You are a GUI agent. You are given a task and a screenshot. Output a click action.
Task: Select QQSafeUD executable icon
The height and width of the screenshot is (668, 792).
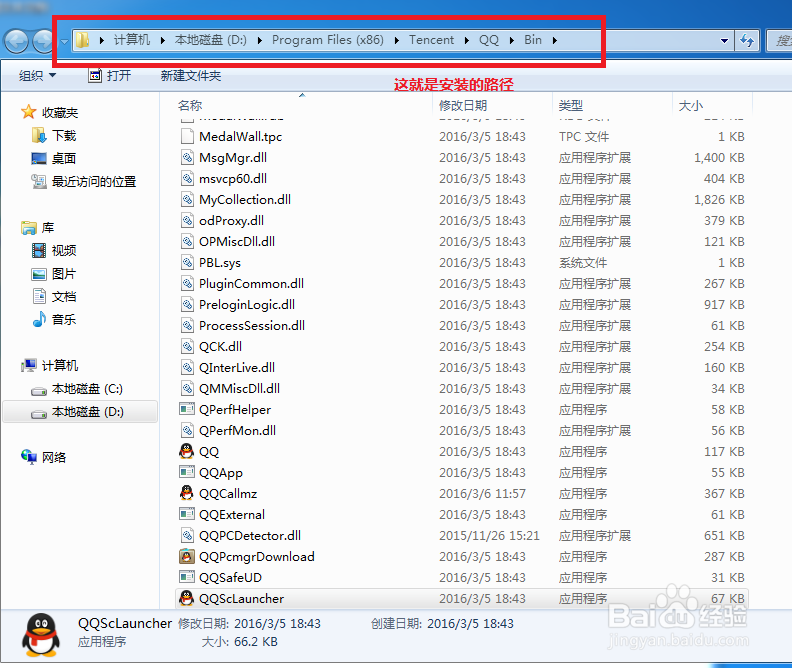click(x=187, y=577)
